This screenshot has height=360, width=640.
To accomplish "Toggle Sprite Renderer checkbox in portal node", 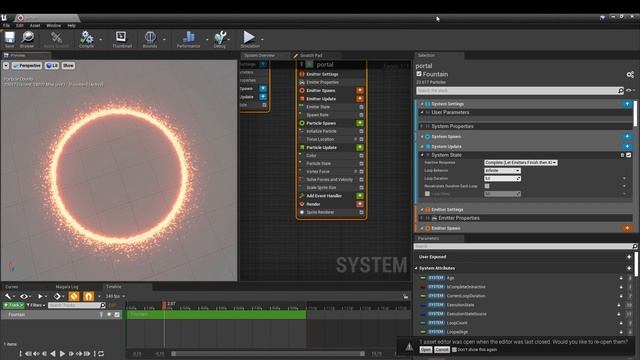I will pos(361,212).
